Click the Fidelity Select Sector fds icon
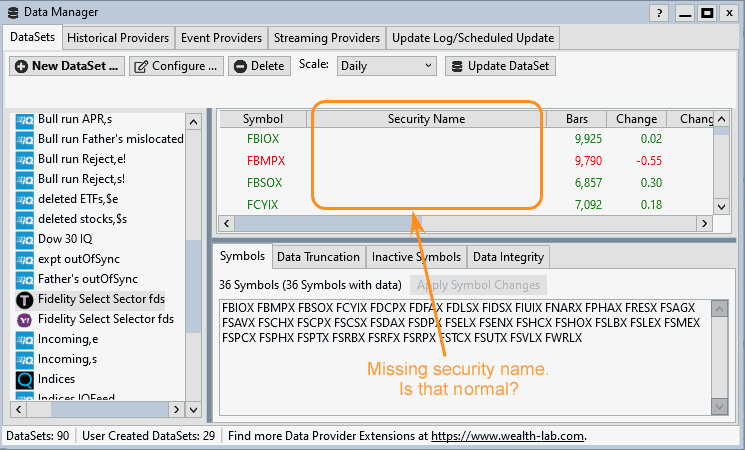The height and width of the screenshot is (450, 745). tap(25, 299)
